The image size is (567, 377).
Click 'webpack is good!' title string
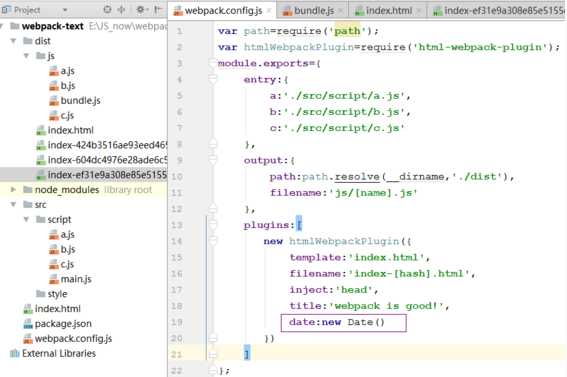(x=386, y=306)
